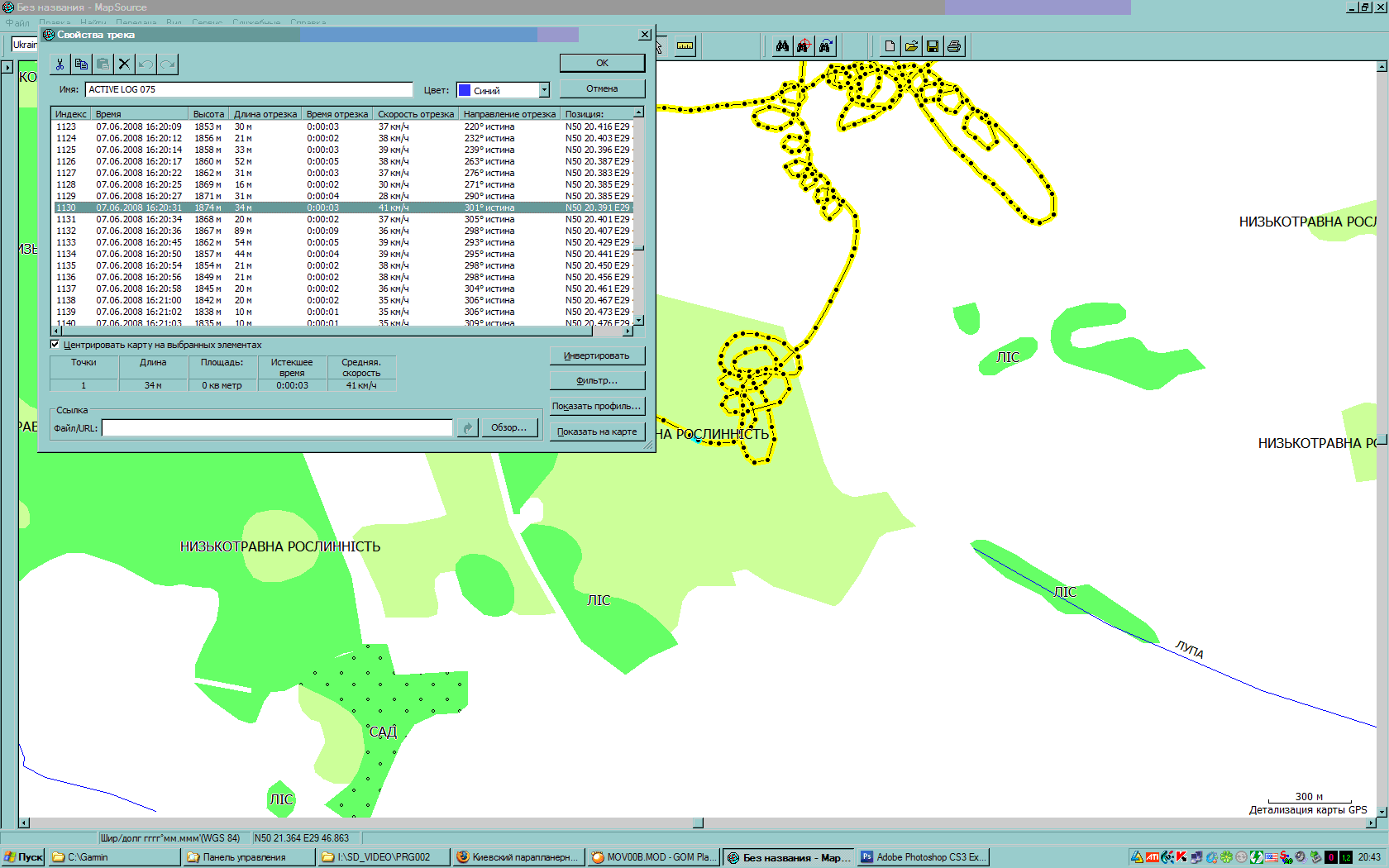Click the Cut (scissors) icon in track properties
Image resolution: width=1389 pixels, height=868 pixels.
[x=60, y=64]
